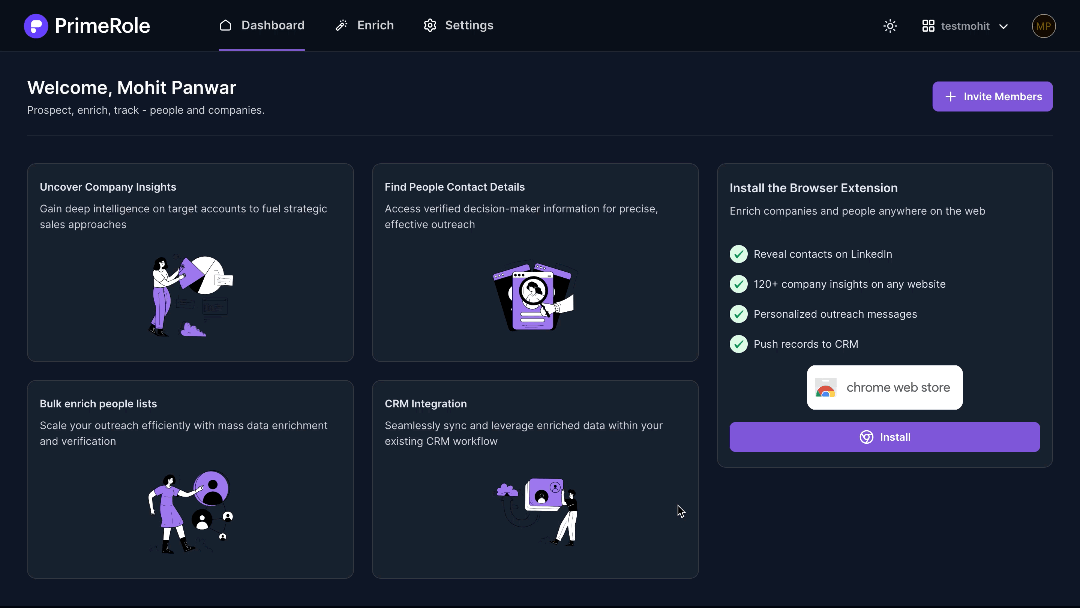
Task: Select the Find People Contact Details card
Action: click(535, 262)
